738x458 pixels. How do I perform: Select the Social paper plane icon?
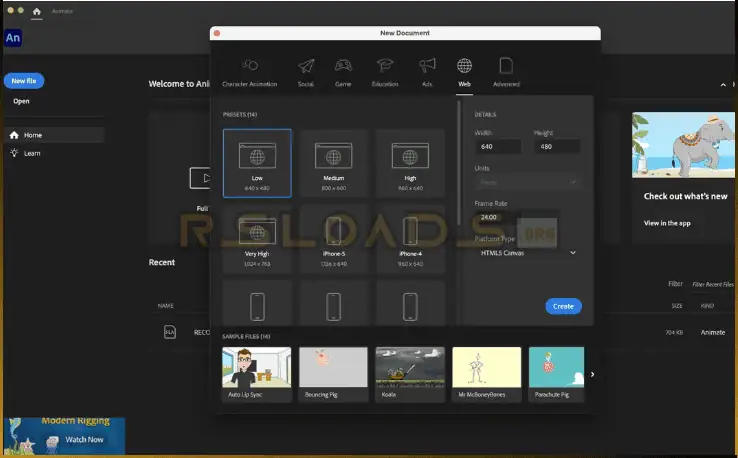point(306,67)
